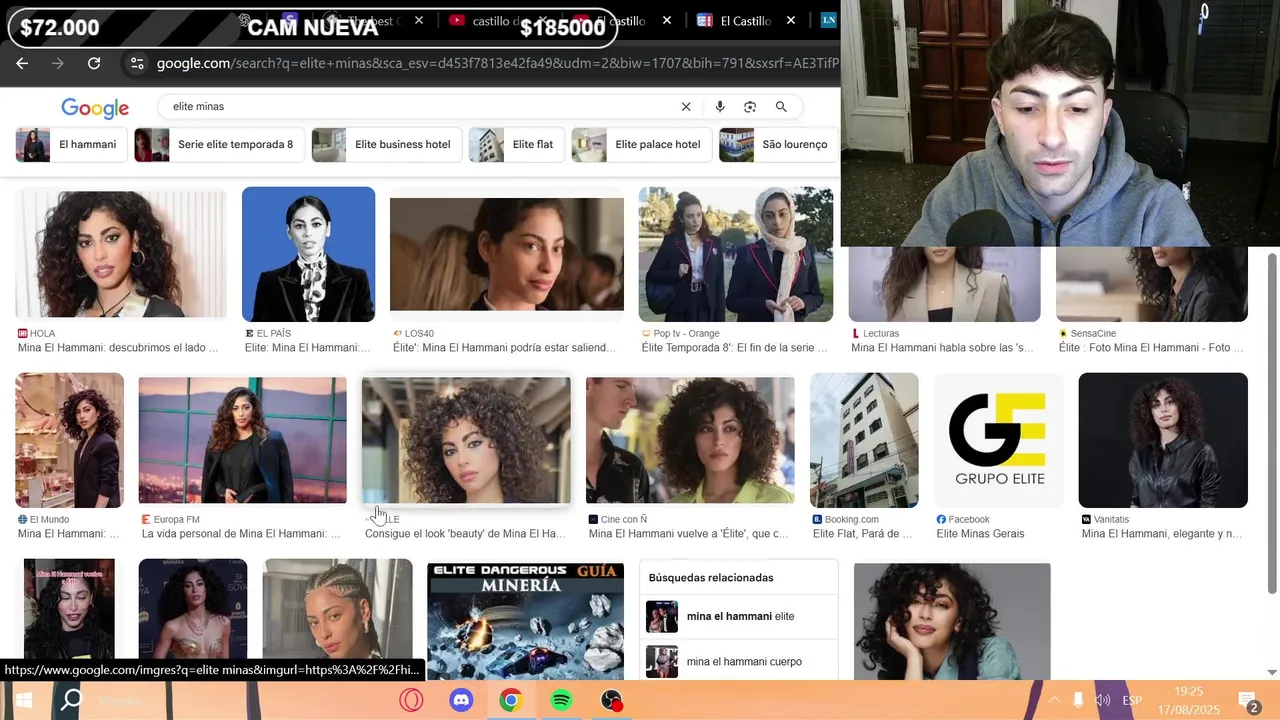Viewport: 1280px width, 720px height.
Task: Open the EL PAÍS image result thumbnail
Action: pos(308,254)
